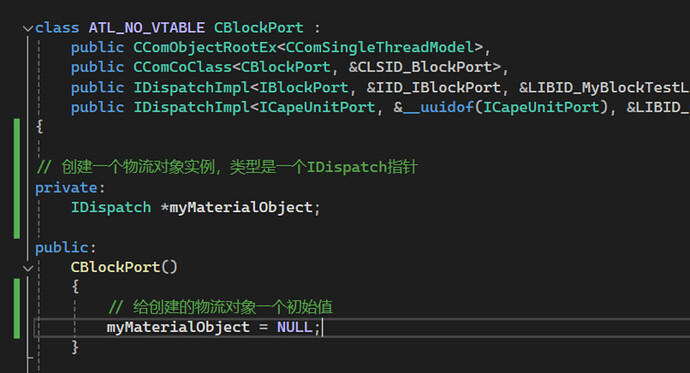
Task: Click the NULL value in the assignment
Action: pyautogui.click(x=295, y=327)
